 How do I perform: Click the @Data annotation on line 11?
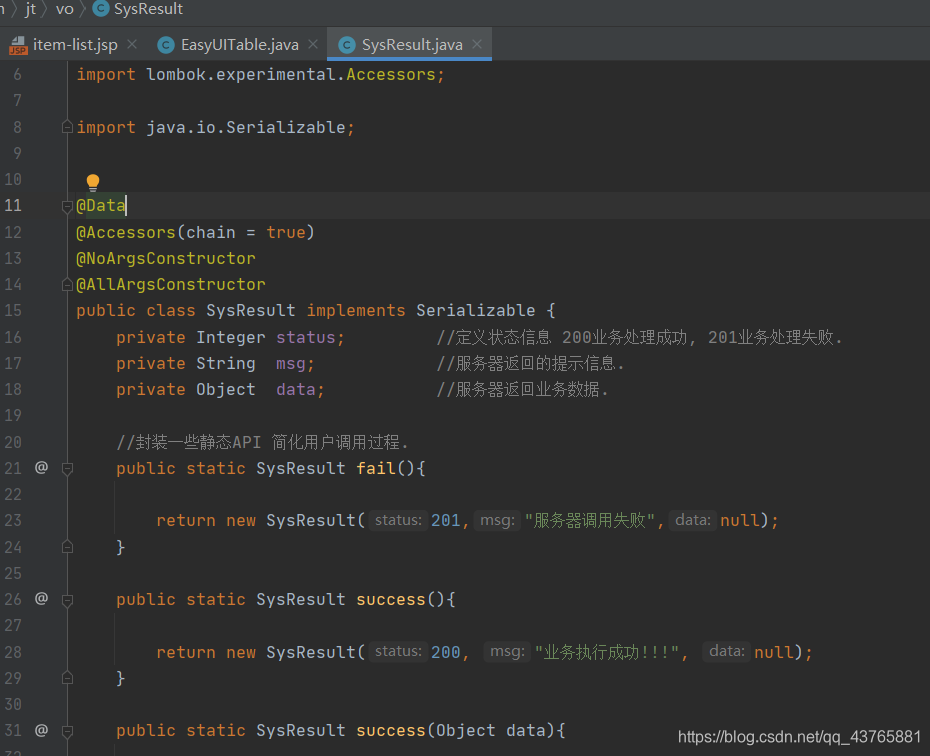[x=101, y=206]
